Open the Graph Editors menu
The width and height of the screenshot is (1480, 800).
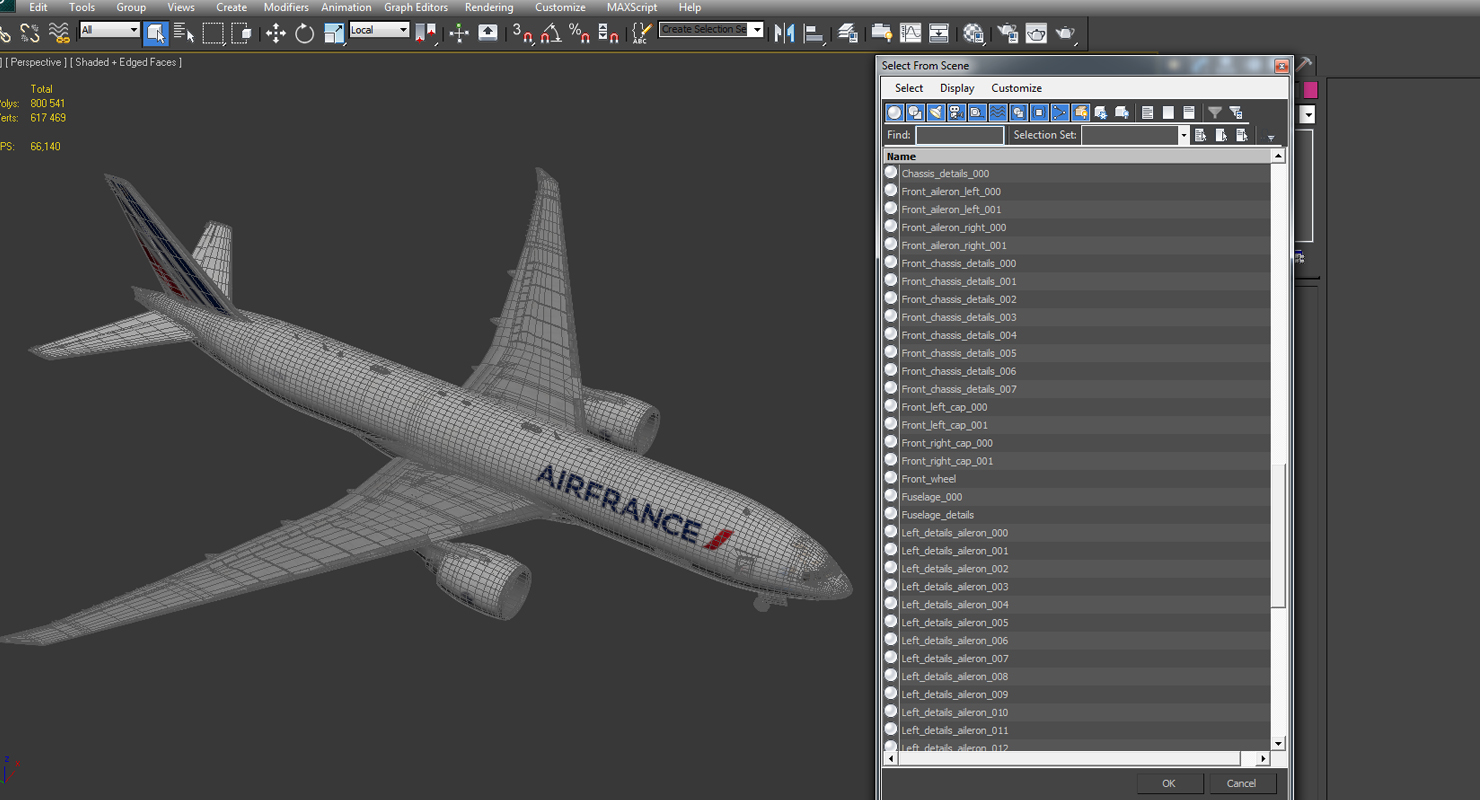pos(416,7)
